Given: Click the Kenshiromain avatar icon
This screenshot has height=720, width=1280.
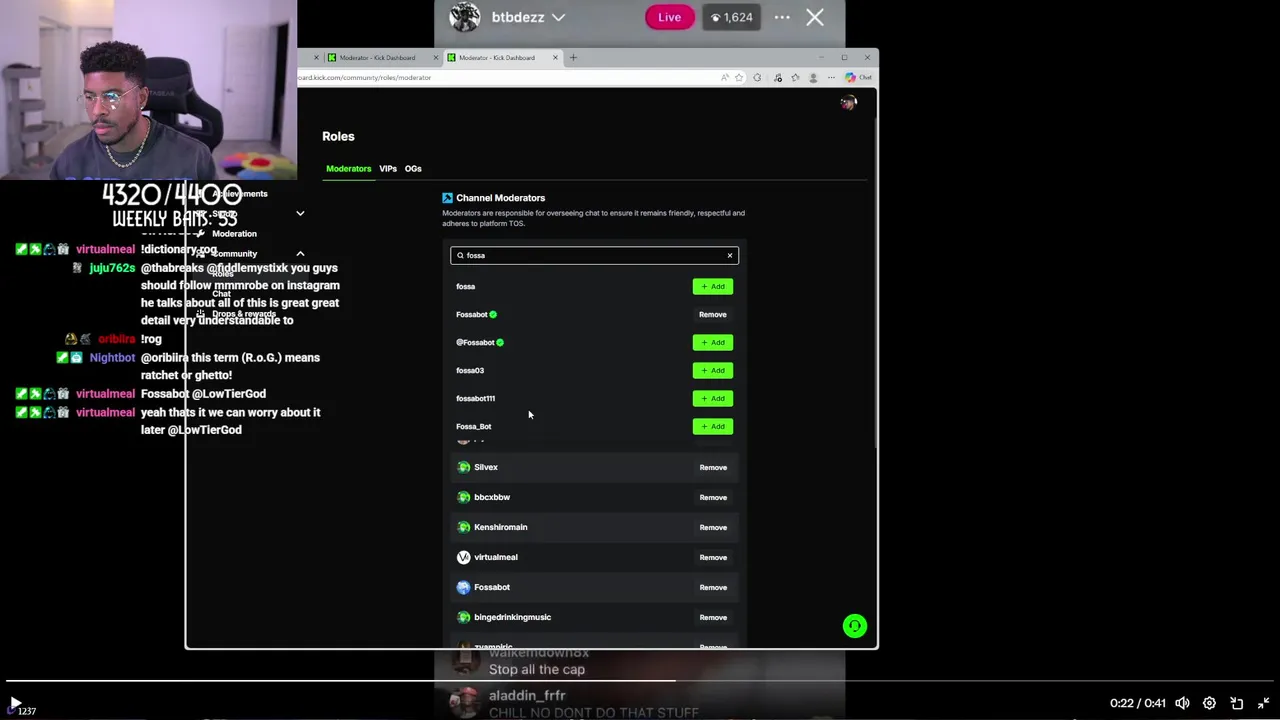Looking at the screenshot, I should [x=464, y=527].
